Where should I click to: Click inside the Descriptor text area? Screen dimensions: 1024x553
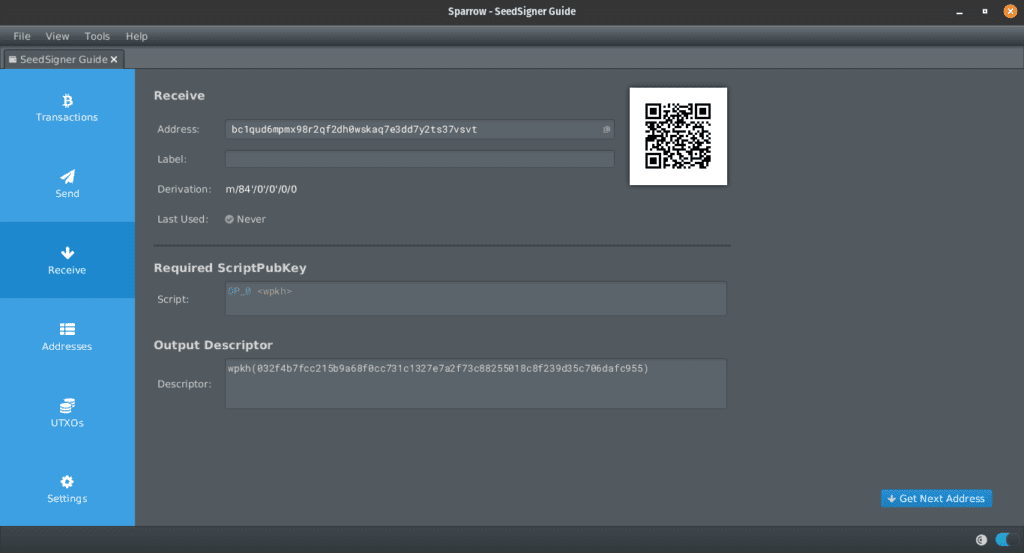tap(475, 383)
